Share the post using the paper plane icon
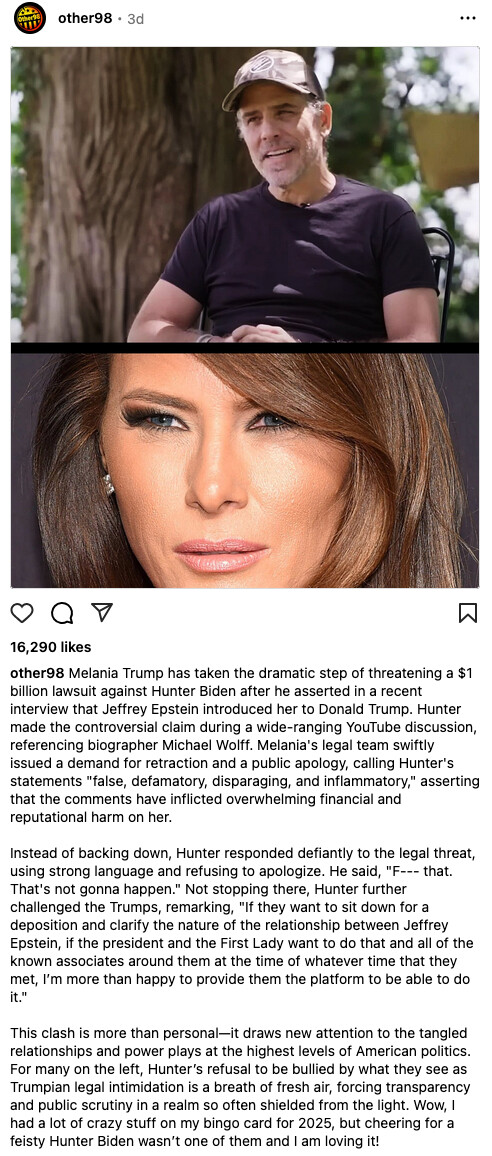 point(102,612)
